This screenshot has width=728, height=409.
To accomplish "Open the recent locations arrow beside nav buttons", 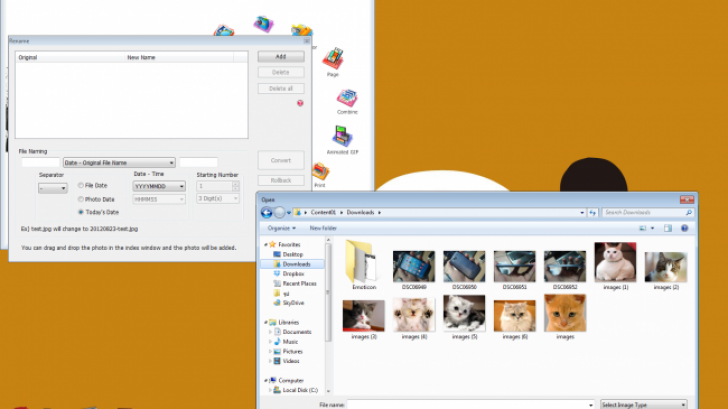I will tap(288, 213).
